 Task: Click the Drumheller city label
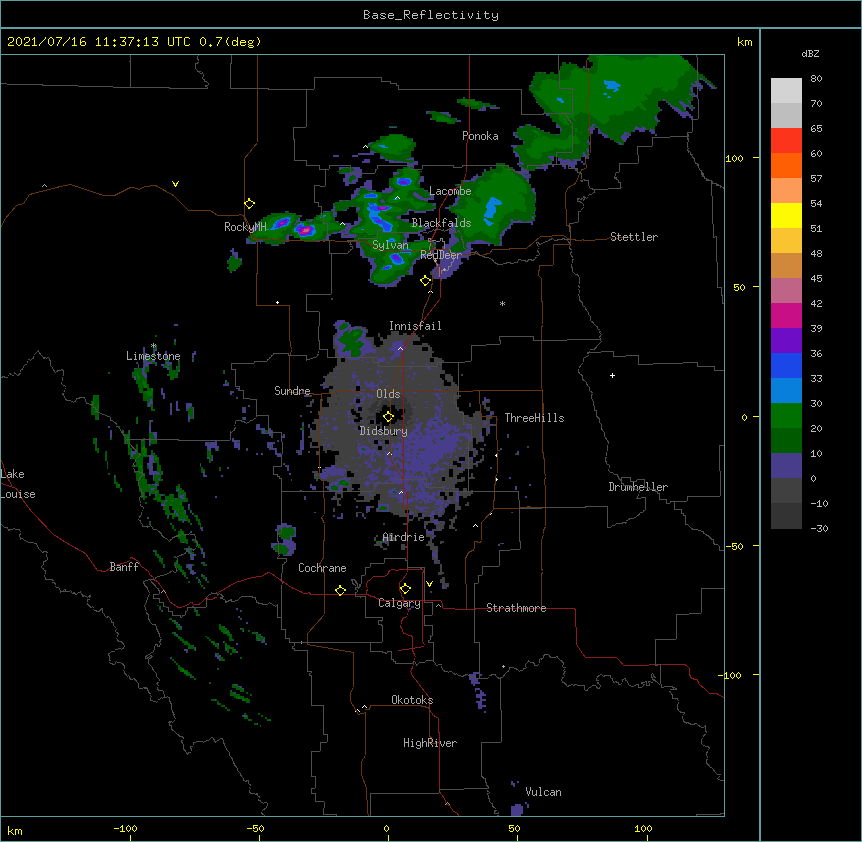pos(638,487)
